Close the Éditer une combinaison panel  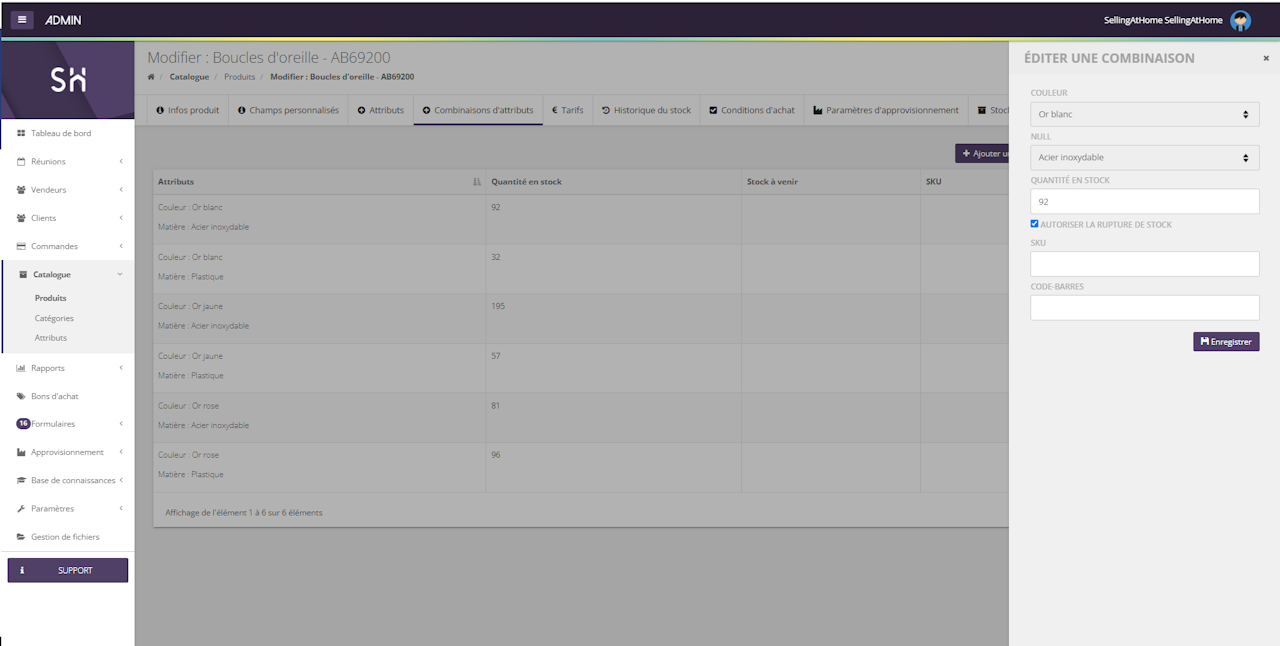(1266, 59)
